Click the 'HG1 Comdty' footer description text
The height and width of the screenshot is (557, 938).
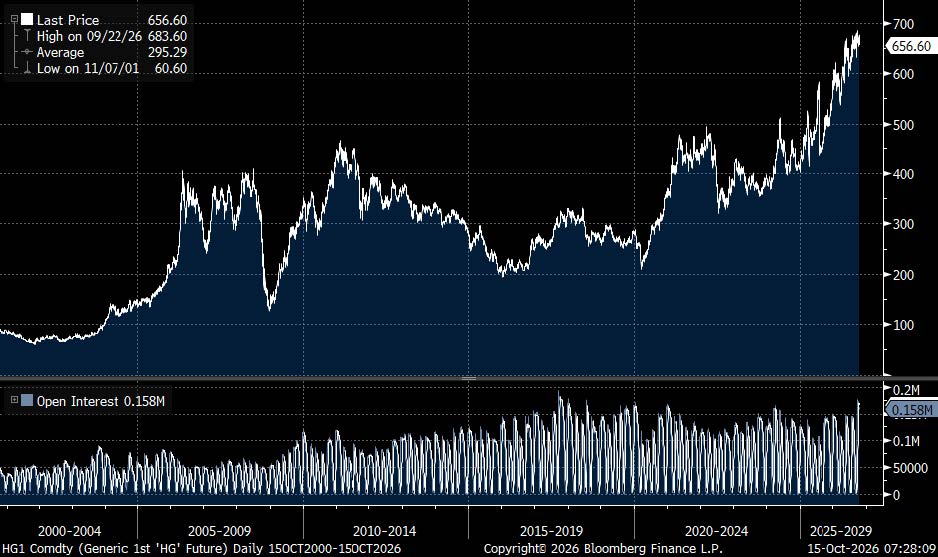point(202,549)
